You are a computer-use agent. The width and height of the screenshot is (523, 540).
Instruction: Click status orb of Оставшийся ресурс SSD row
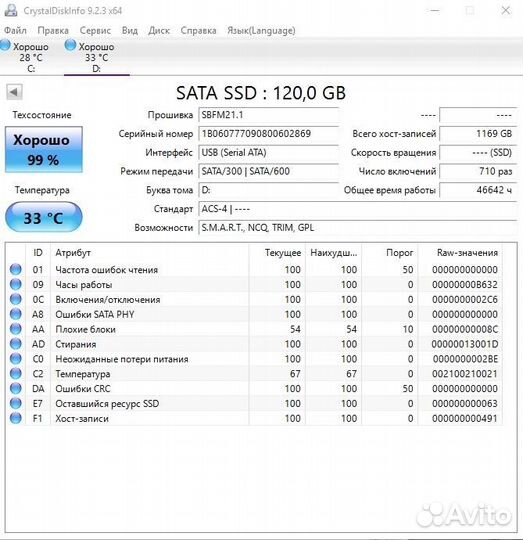click(x=15, y=403)
